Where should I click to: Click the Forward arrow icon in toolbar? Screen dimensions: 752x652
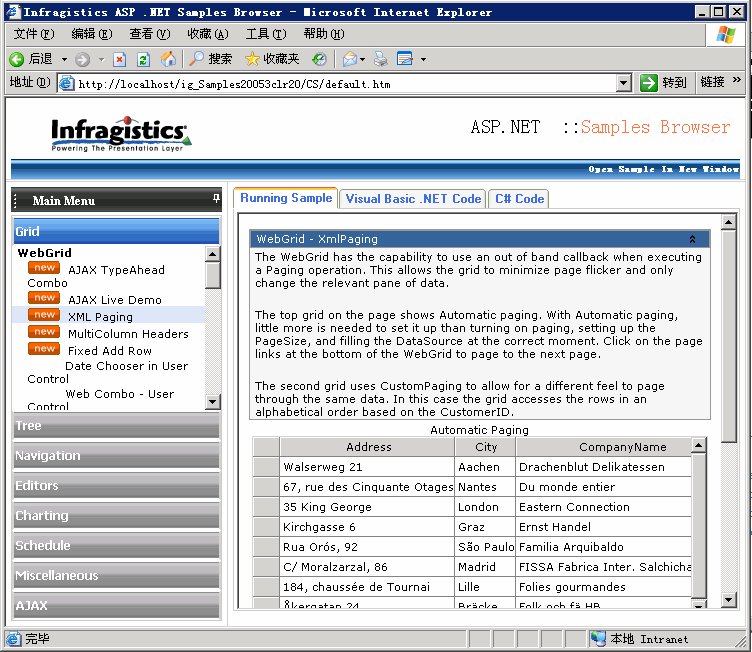point(82,59)
